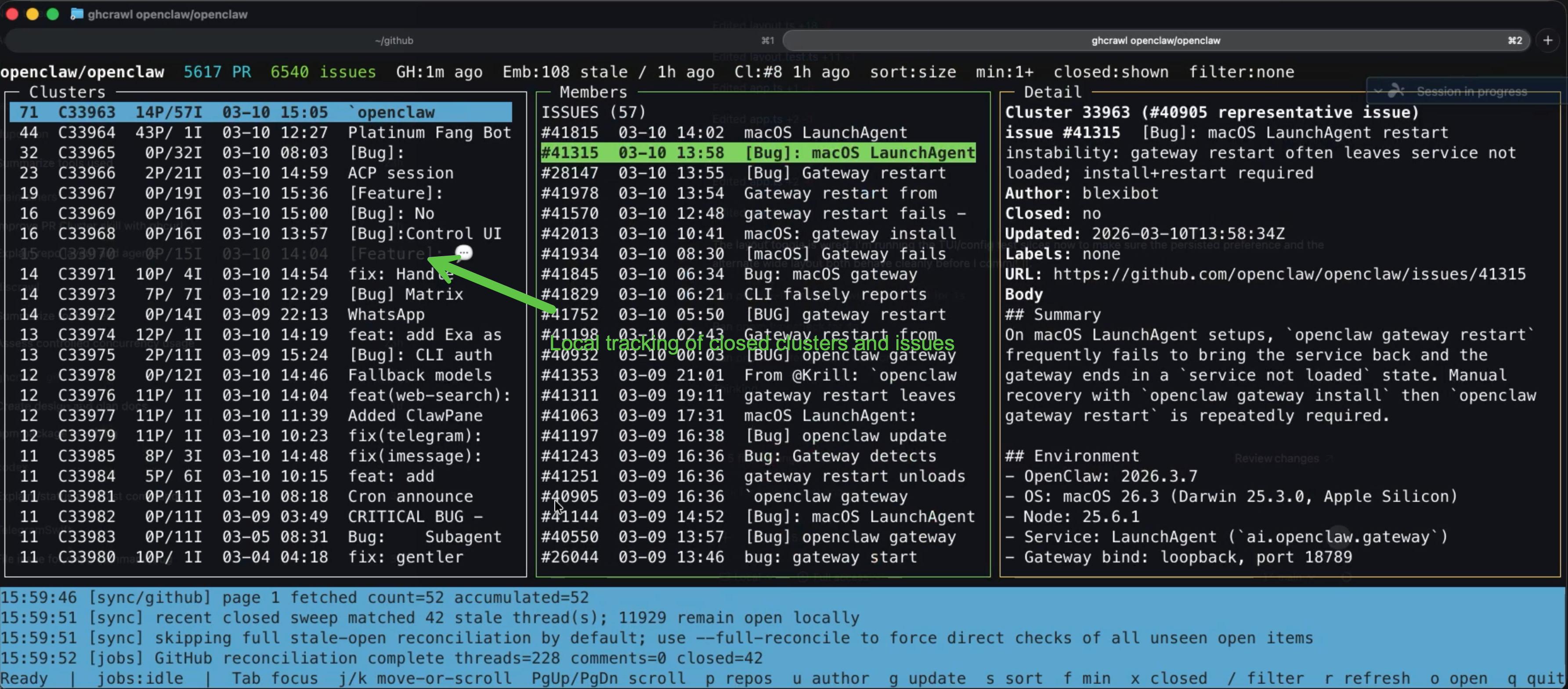Switch to the '~/github' terminal tab
The height and width of the screenshot is (689, 1568).
click(x=394, y=40)
